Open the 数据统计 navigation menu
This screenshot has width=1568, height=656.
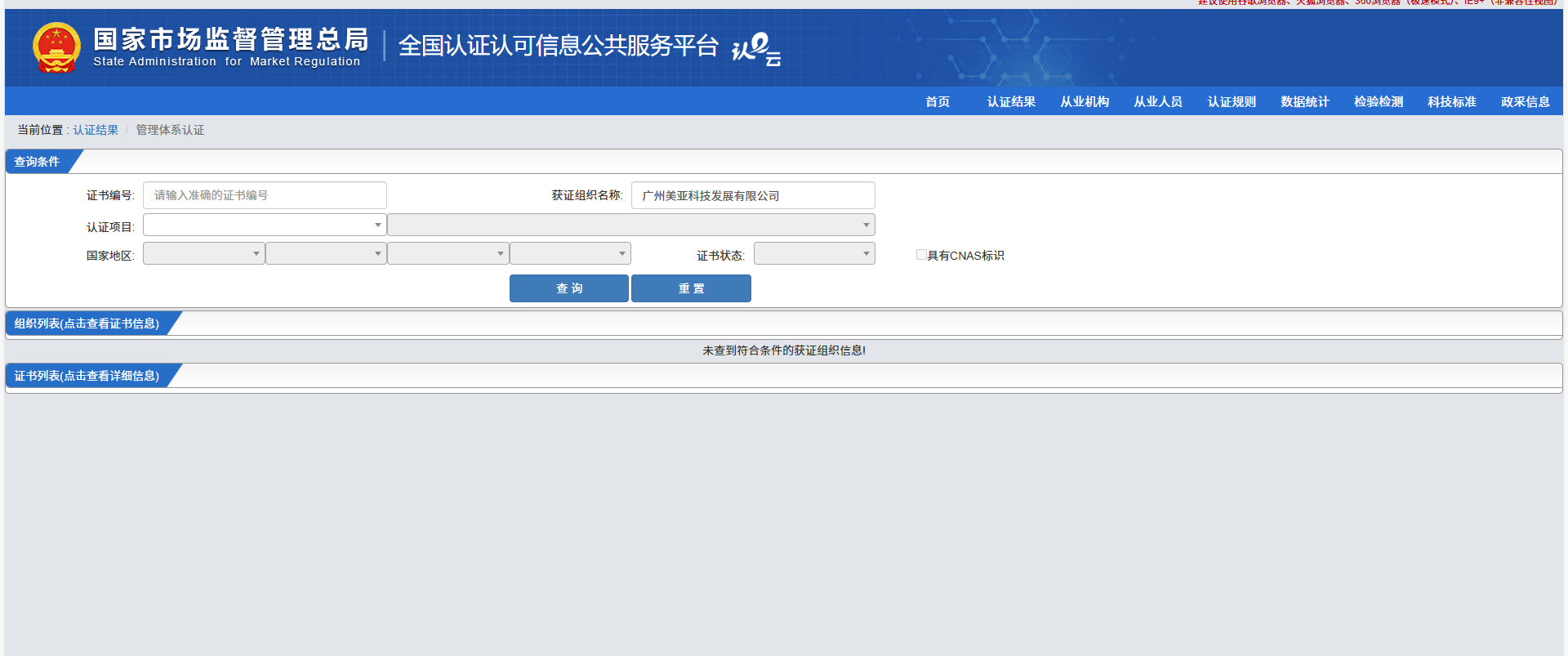click(1305, 101)
